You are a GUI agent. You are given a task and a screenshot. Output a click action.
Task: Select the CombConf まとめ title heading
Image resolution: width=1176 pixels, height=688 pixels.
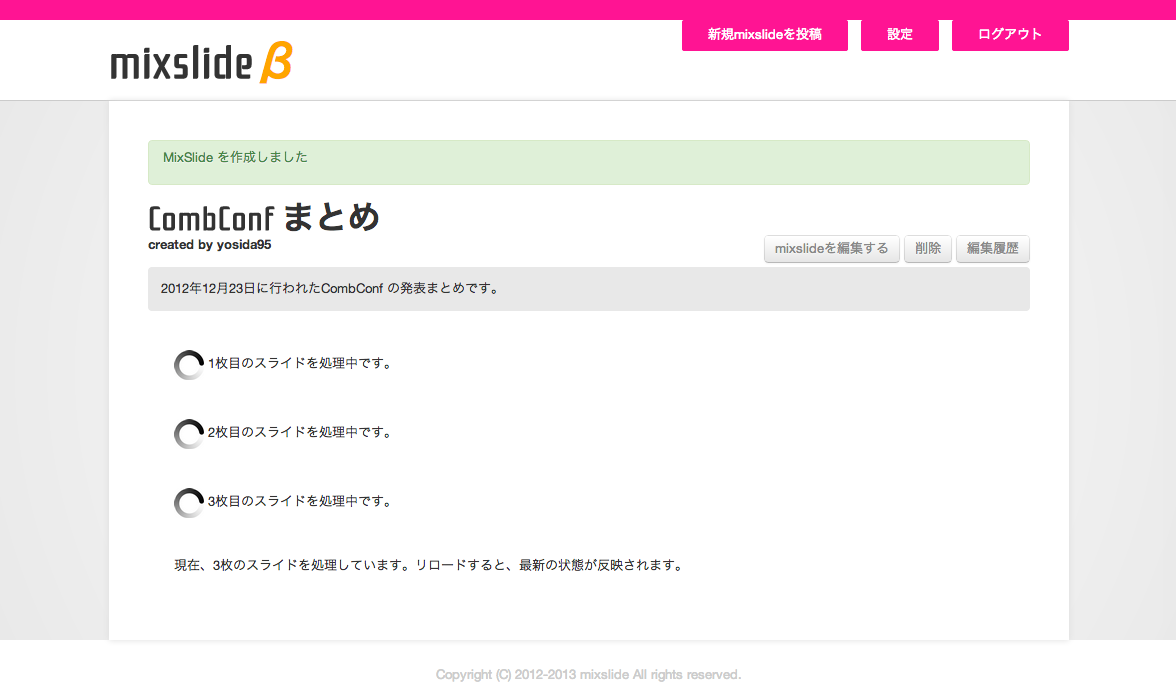(264, 217)
